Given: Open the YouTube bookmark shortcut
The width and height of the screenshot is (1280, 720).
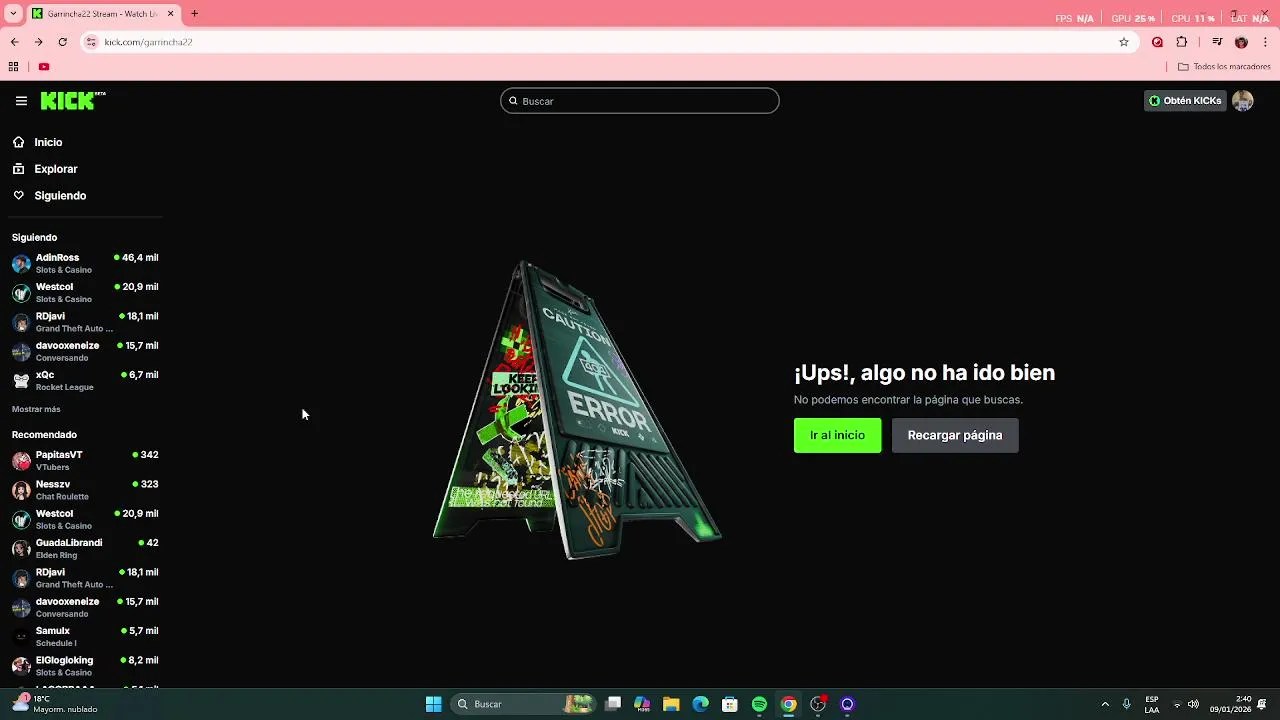Looking at the screenshot, I should (x=44, y=67).
